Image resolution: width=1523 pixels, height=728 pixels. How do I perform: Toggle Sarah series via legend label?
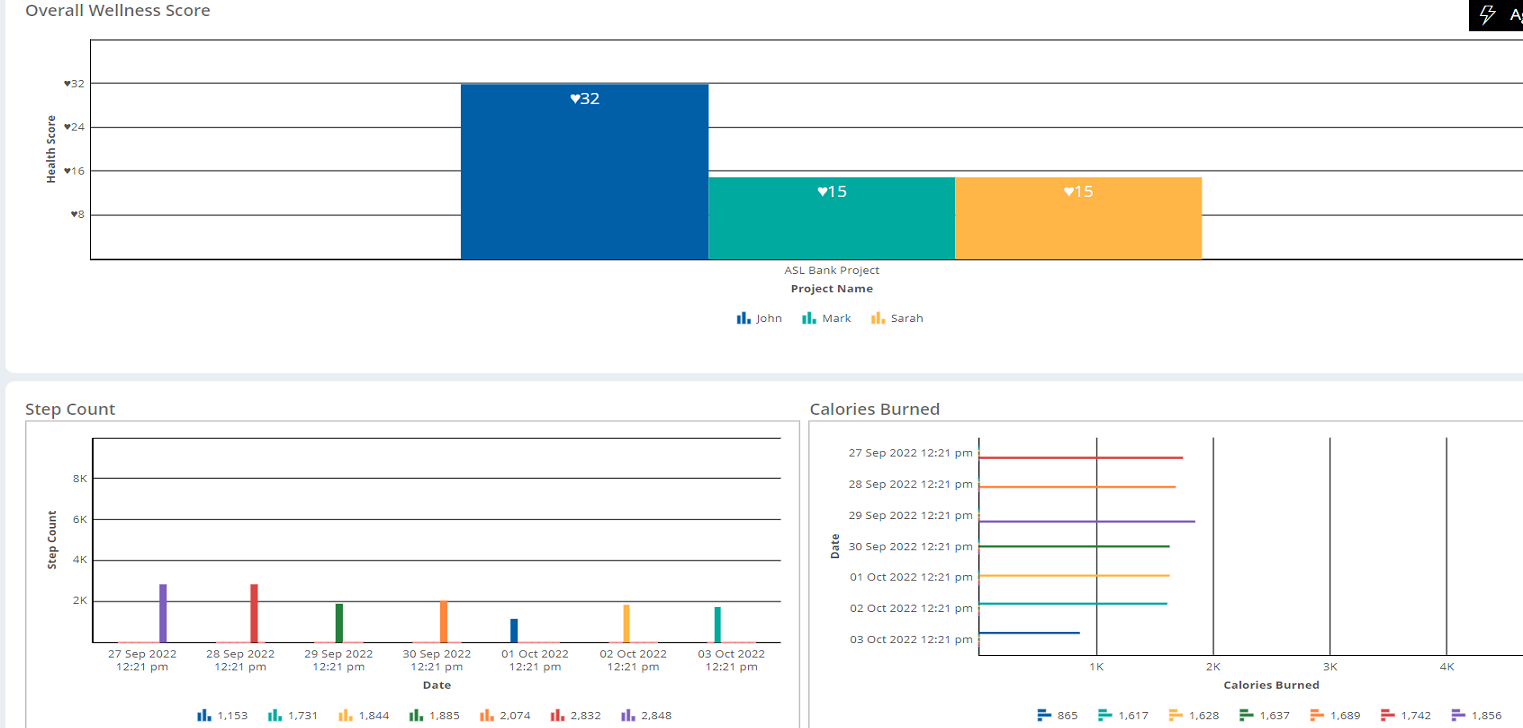[x=907, y=318]
